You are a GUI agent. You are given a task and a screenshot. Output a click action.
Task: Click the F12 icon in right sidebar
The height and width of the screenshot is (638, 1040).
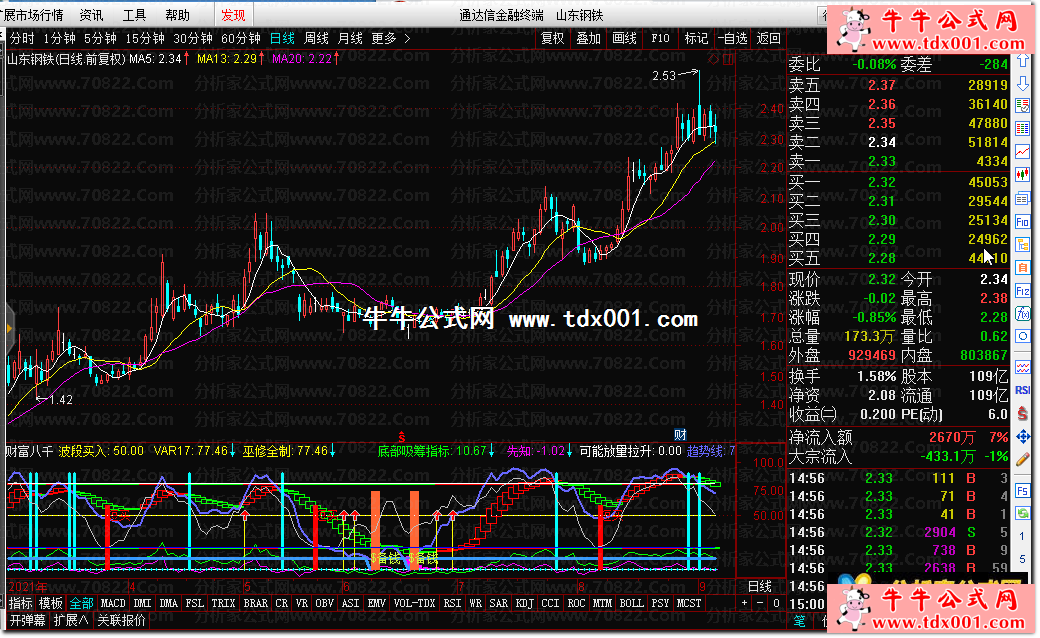(x=1022, y=290)
